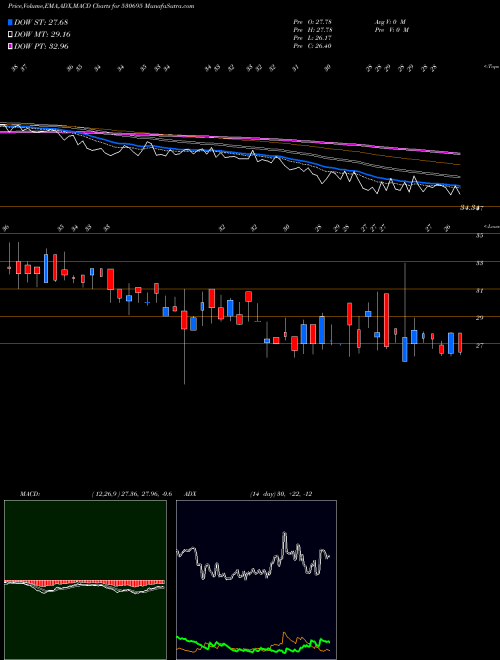Select the 'DOW PT: 32.96' legend text
Screen dimensions: 500x660
(41, 46)
